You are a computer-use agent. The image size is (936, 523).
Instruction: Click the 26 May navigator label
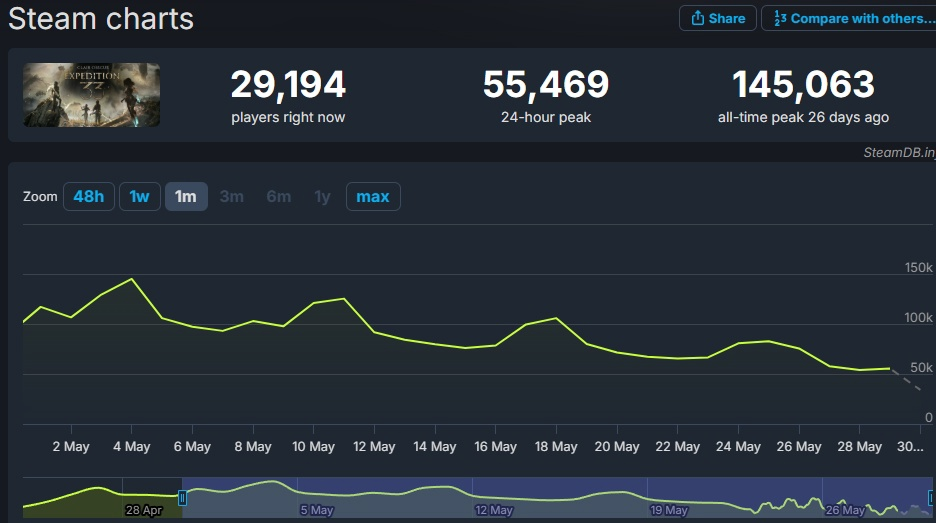pyautogui.click(x=845, y=510)
